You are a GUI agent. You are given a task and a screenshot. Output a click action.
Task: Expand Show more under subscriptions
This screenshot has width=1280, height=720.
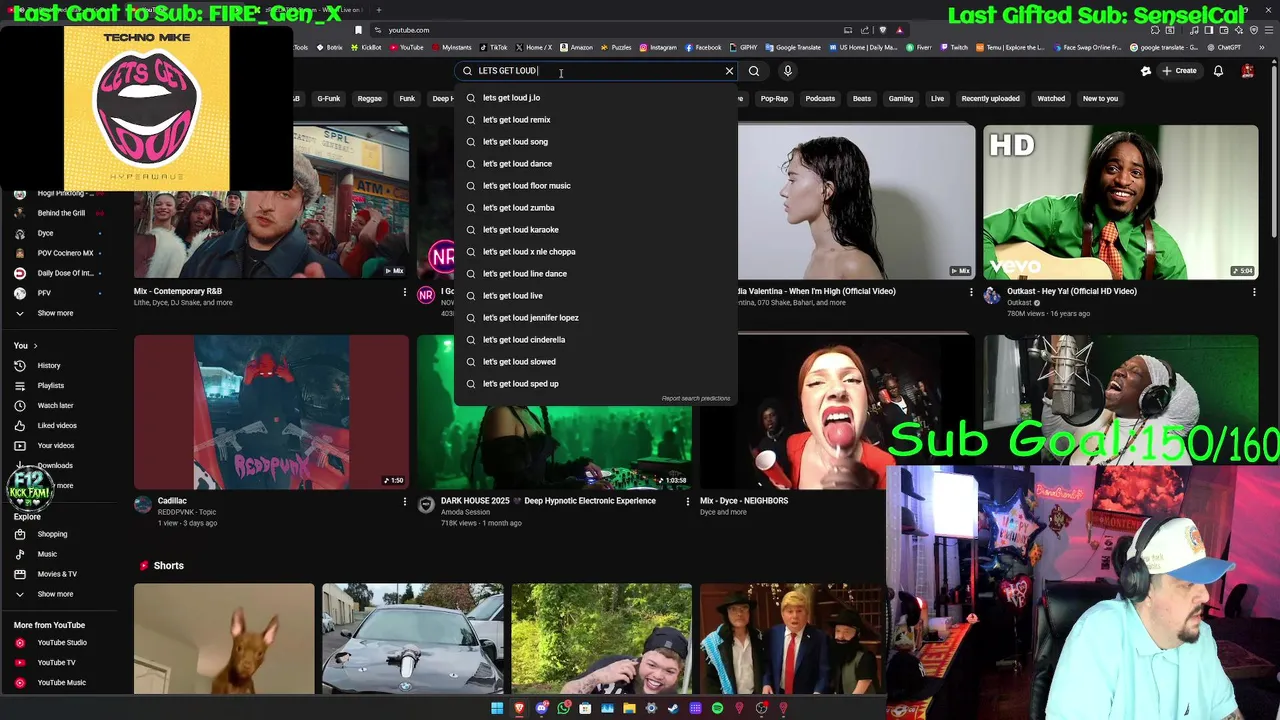55,313
